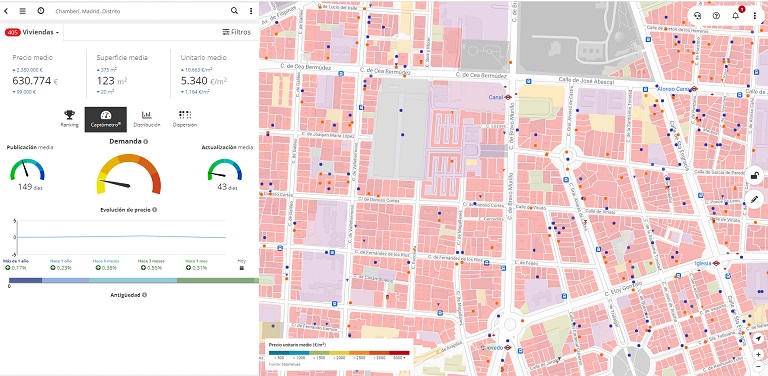Click the 630.774 € average price value

(35, 81)
